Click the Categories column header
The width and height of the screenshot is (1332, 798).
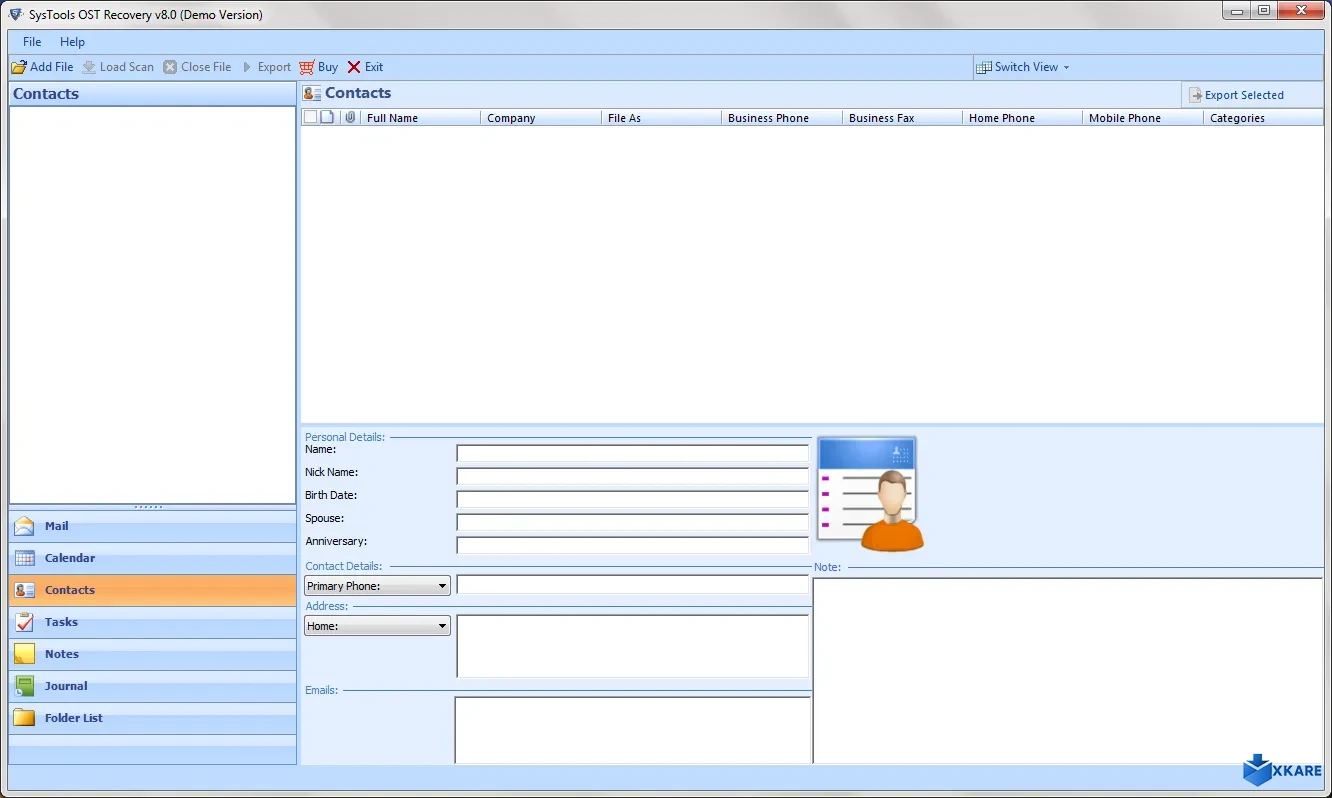1264,118
